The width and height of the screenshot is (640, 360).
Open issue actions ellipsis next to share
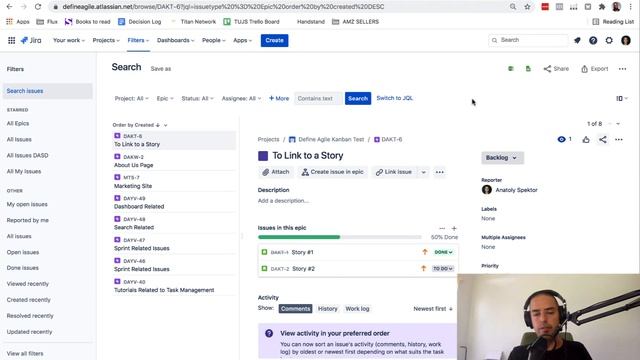619,140
